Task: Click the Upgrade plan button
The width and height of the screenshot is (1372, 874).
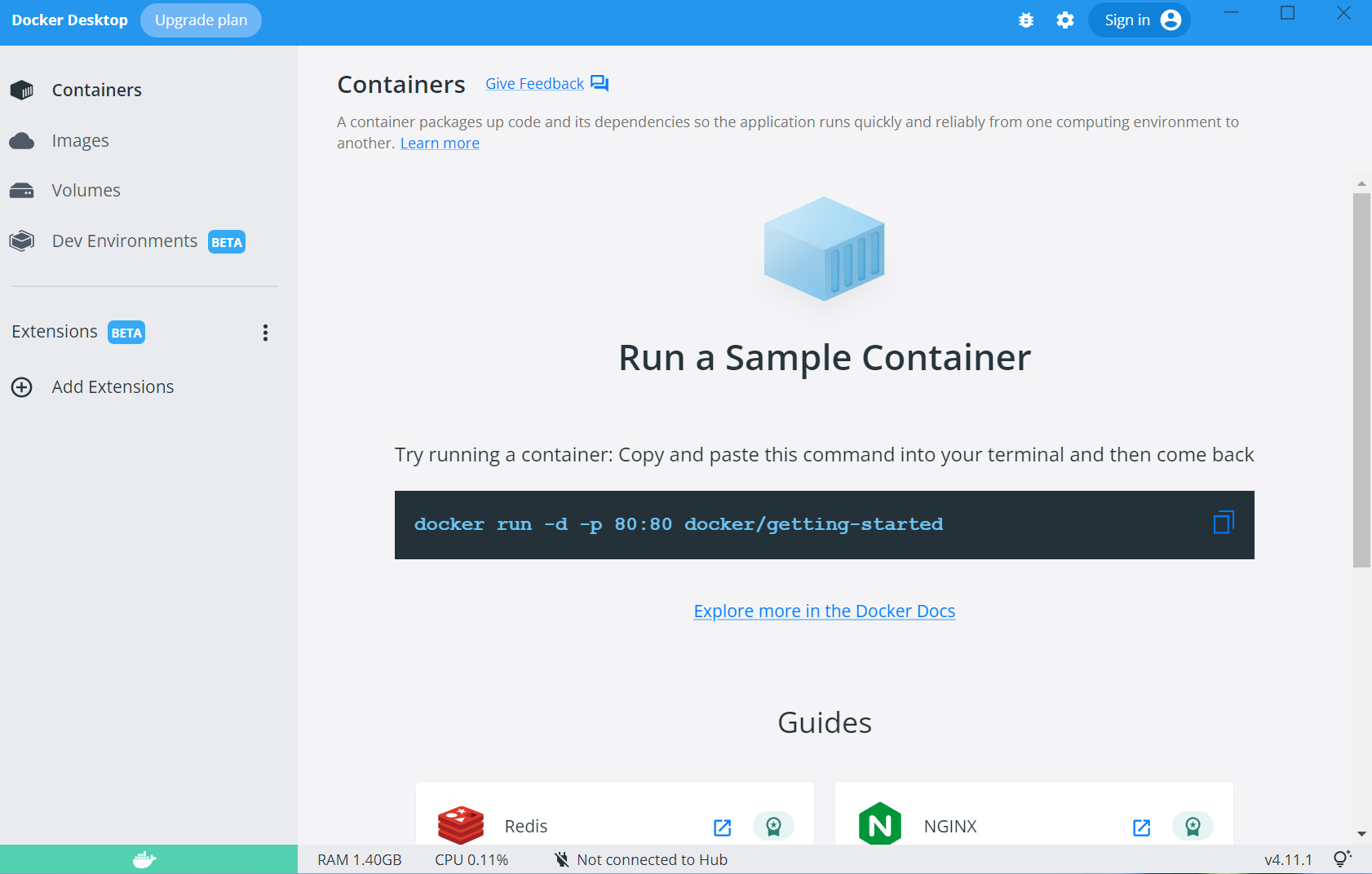Action: tap(201, 20)
